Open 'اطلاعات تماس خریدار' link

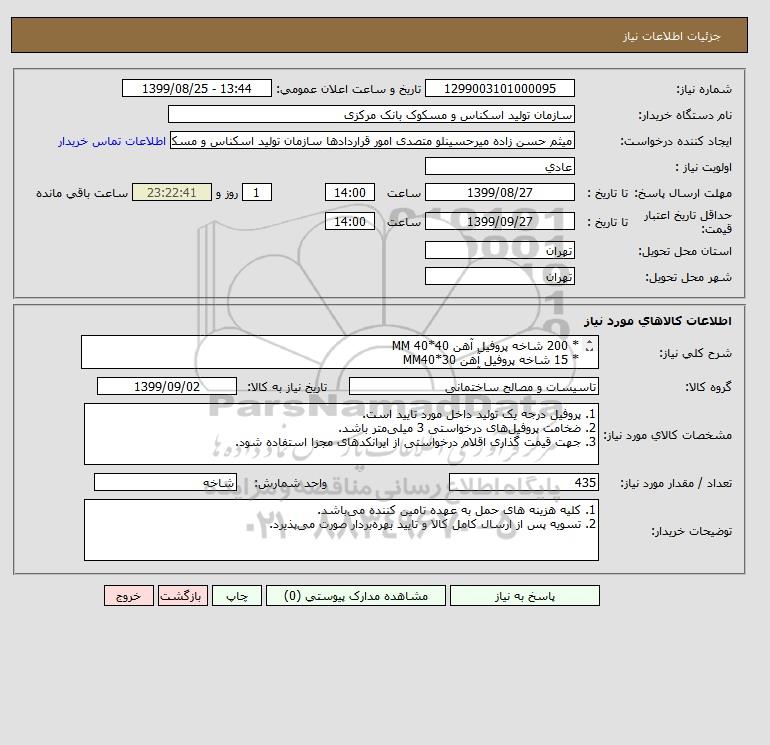coord(112,141)
